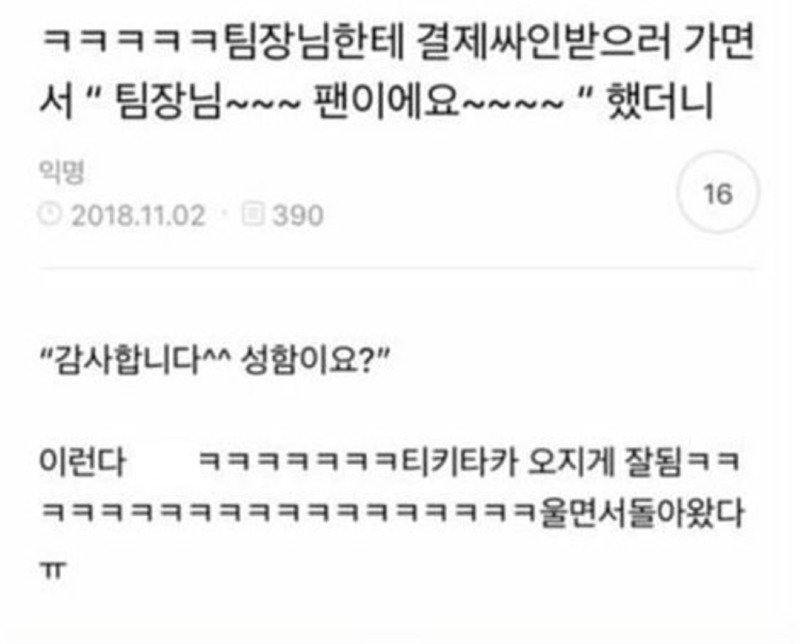Click the horizontal divider below post metadata
Viewport: 800px width, 644px height.
[397, 267]
